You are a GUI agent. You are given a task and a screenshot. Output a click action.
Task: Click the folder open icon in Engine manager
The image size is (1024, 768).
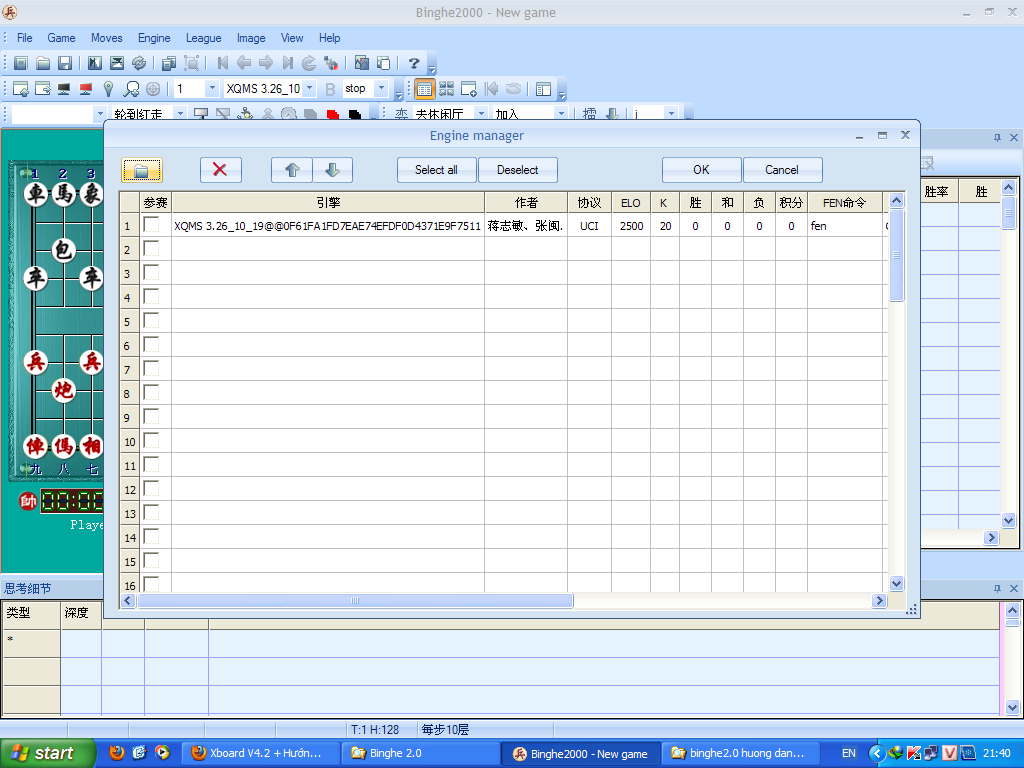pyautogui.click(x=142, y=170)
